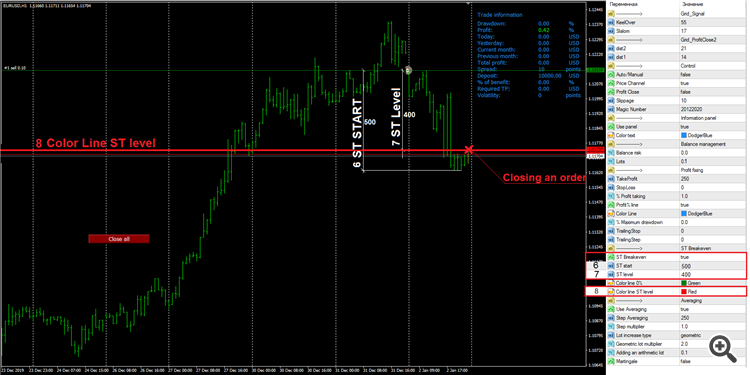The height and width of the screenshot is (375, 750).
Task: Click the % Profit taking type icon
Action: [610, 196]
